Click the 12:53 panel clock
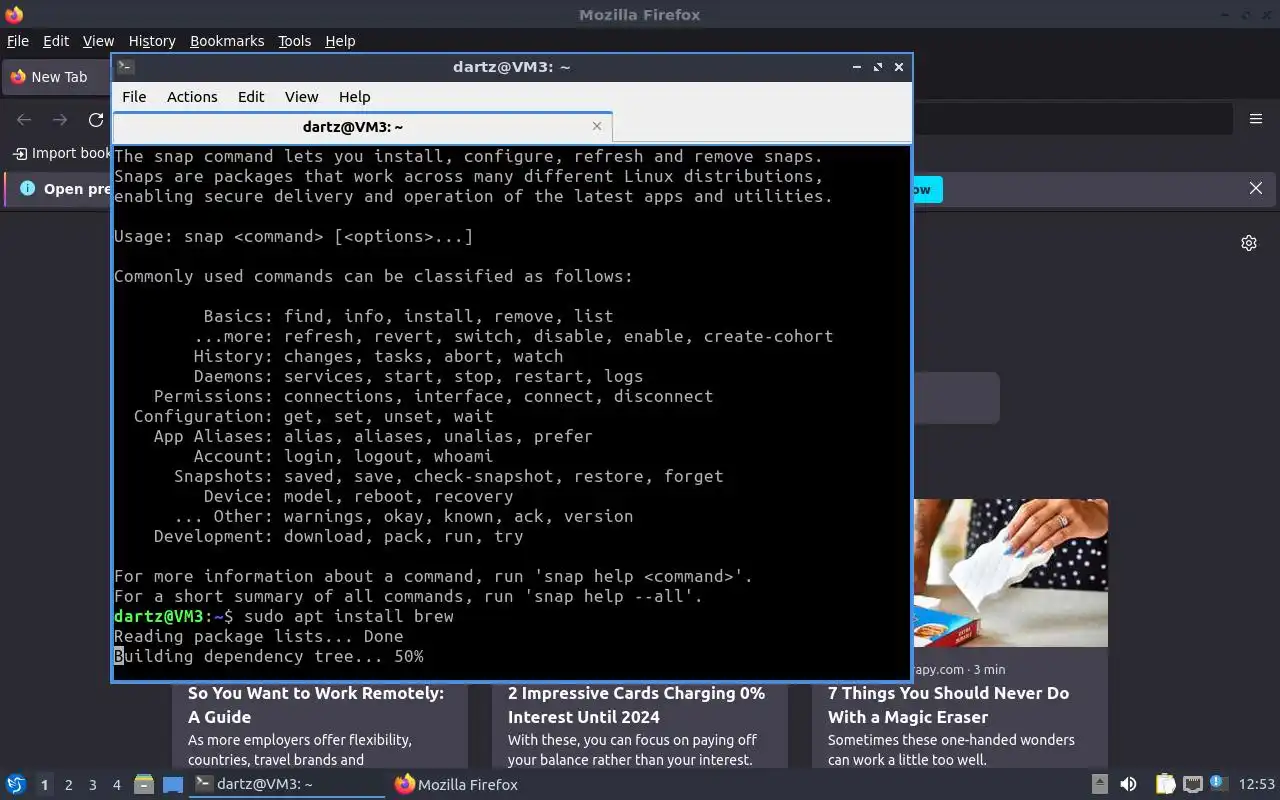 click(x=1257, y=785)
